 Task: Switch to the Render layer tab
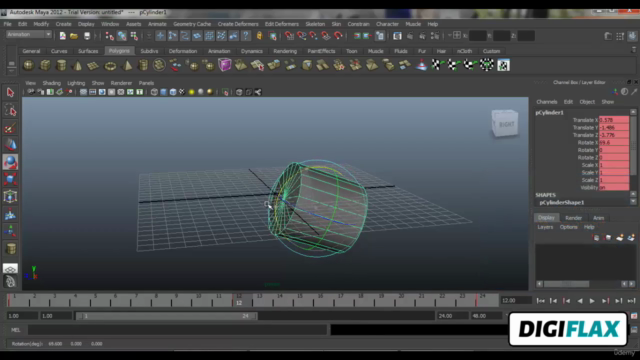[573, 218]
